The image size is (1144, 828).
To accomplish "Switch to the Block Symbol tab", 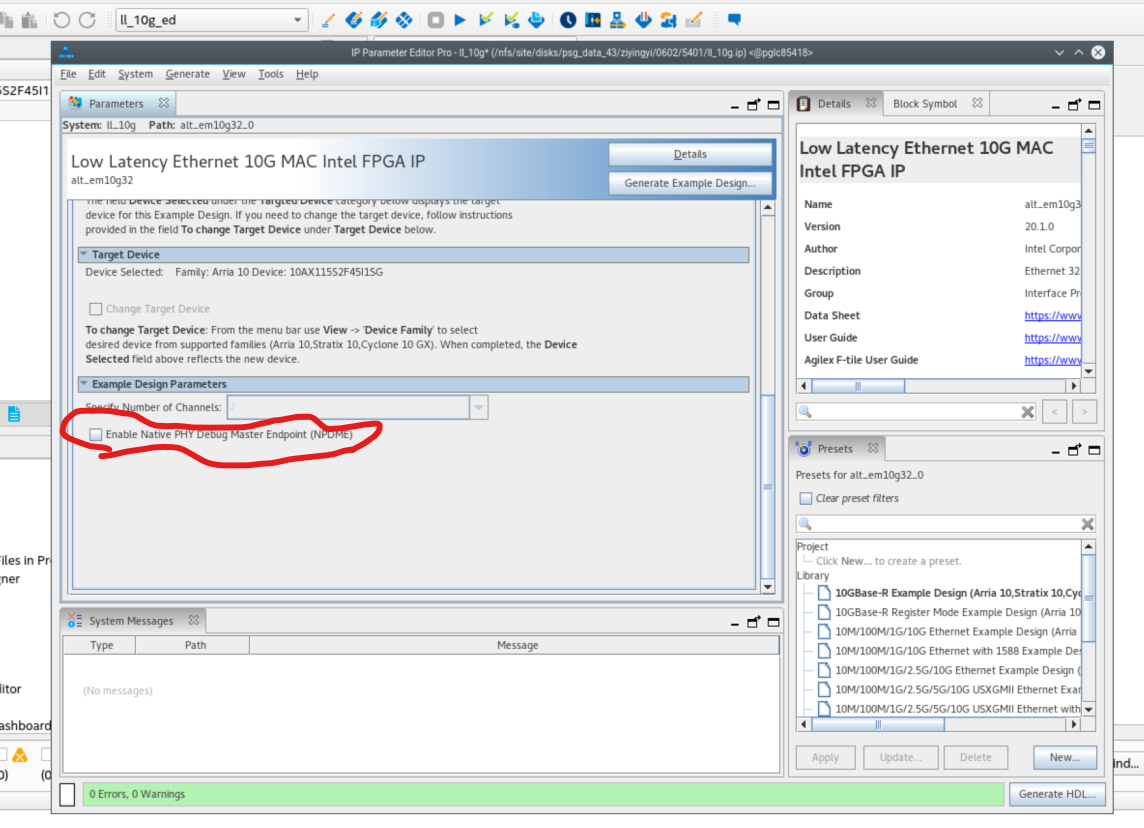I will click(924, 104).
